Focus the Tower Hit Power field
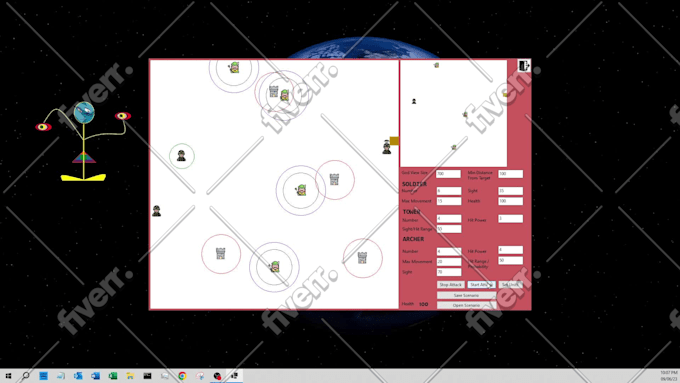 pos(510,219)
